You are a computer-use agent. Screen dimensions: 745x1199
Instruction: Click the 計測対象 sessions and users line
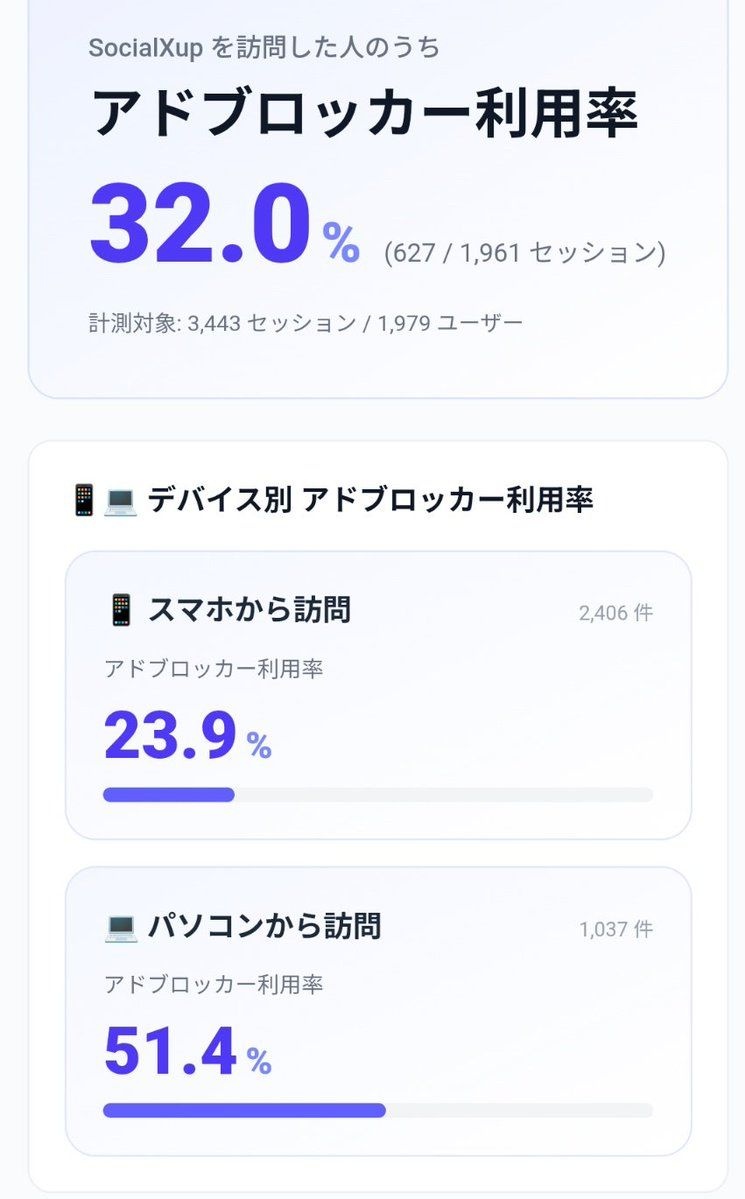pos(305,324)
